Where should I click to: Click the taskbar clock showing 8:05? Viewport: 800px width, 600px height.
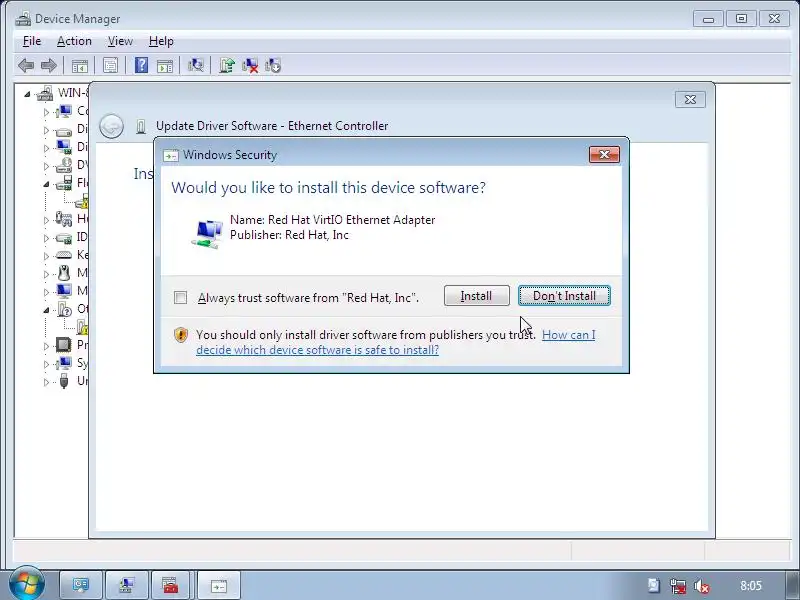pyautogui.click(x=751, y=586)
